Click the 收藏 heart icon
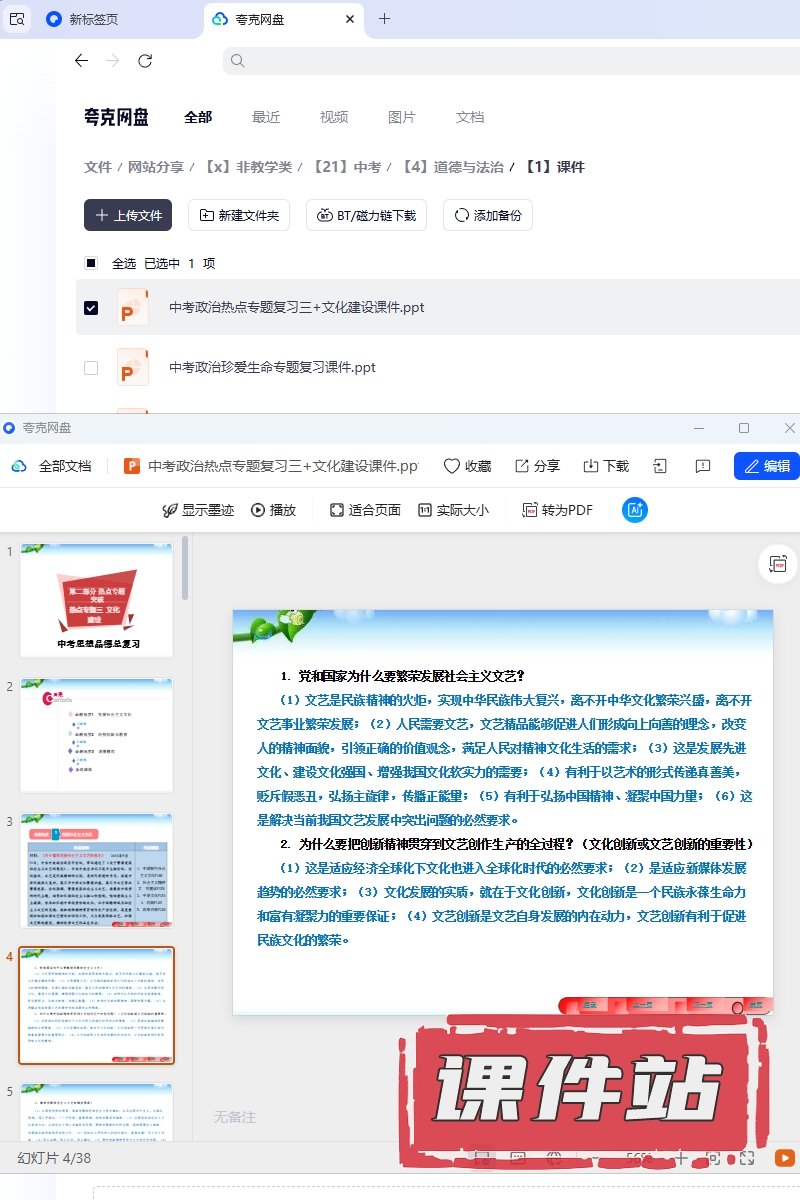This screenshot has width=800, height=1200. (452, 466)
